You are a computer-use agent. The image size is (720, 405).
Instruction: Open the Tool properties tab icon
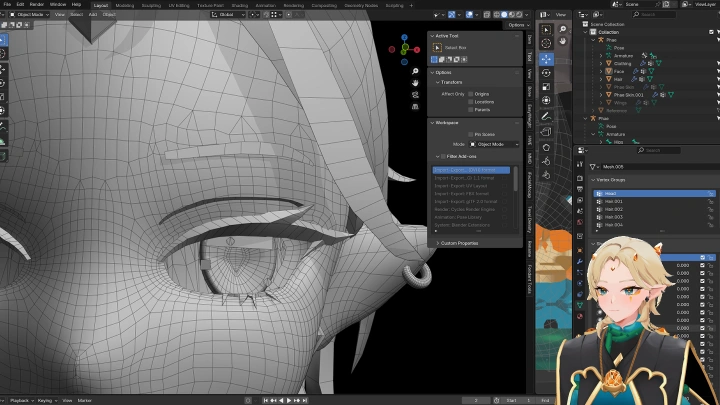point(580,164)
